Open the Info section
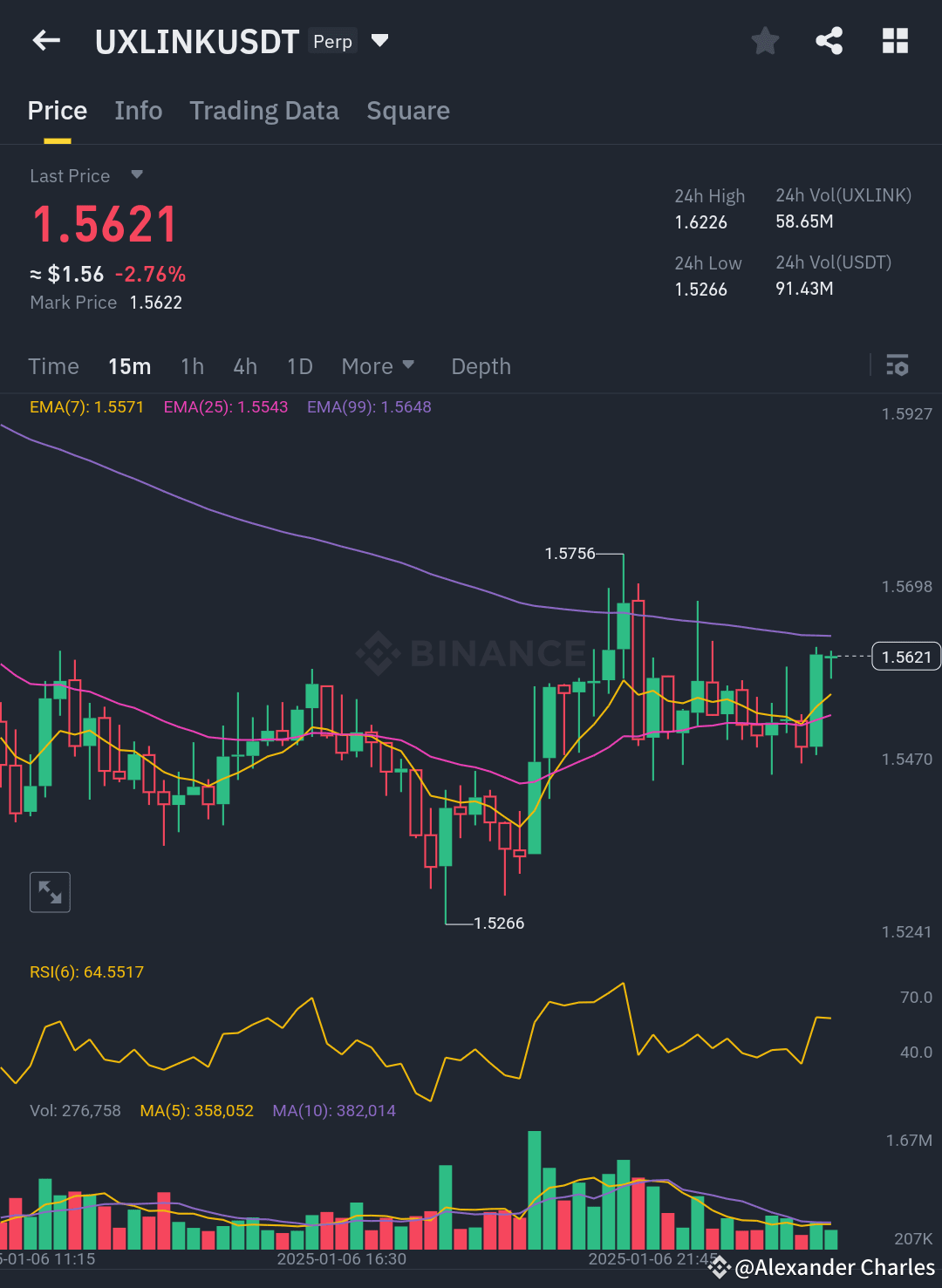This screenshot has height=1288, width=942. pyautogui.click(x=138, y=111)
